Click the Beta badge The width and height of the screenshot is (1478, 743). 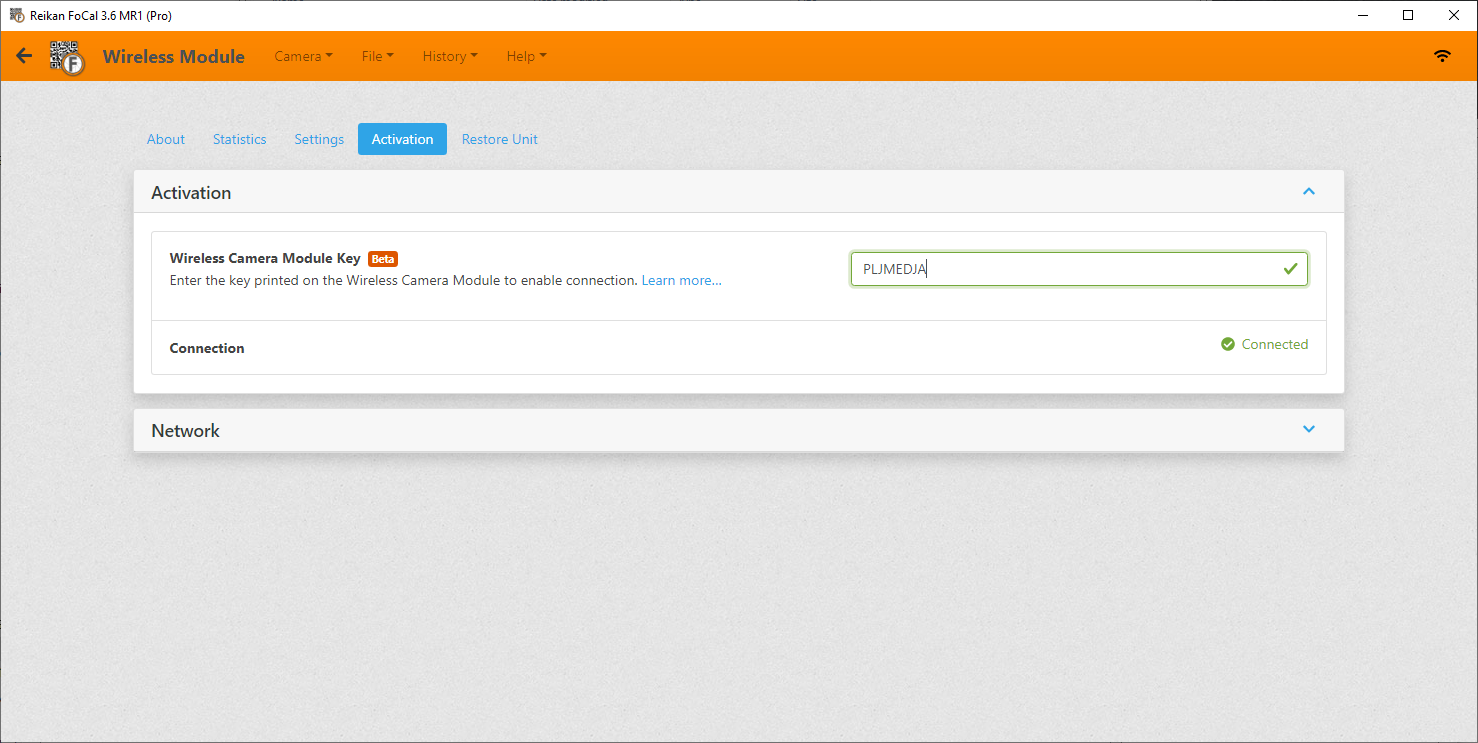(x=383, y=259)
